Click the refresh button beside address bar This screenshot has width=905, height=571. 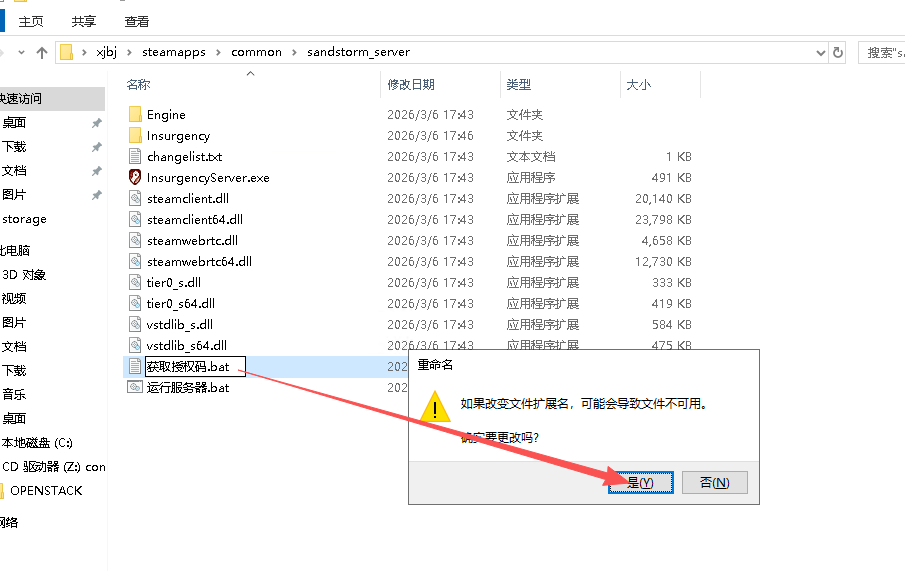point(838,52)
